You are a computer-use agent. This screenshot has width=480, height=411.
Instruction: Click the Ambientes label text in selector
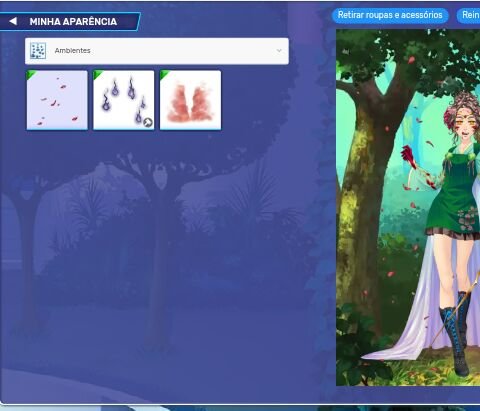point(72,51)
